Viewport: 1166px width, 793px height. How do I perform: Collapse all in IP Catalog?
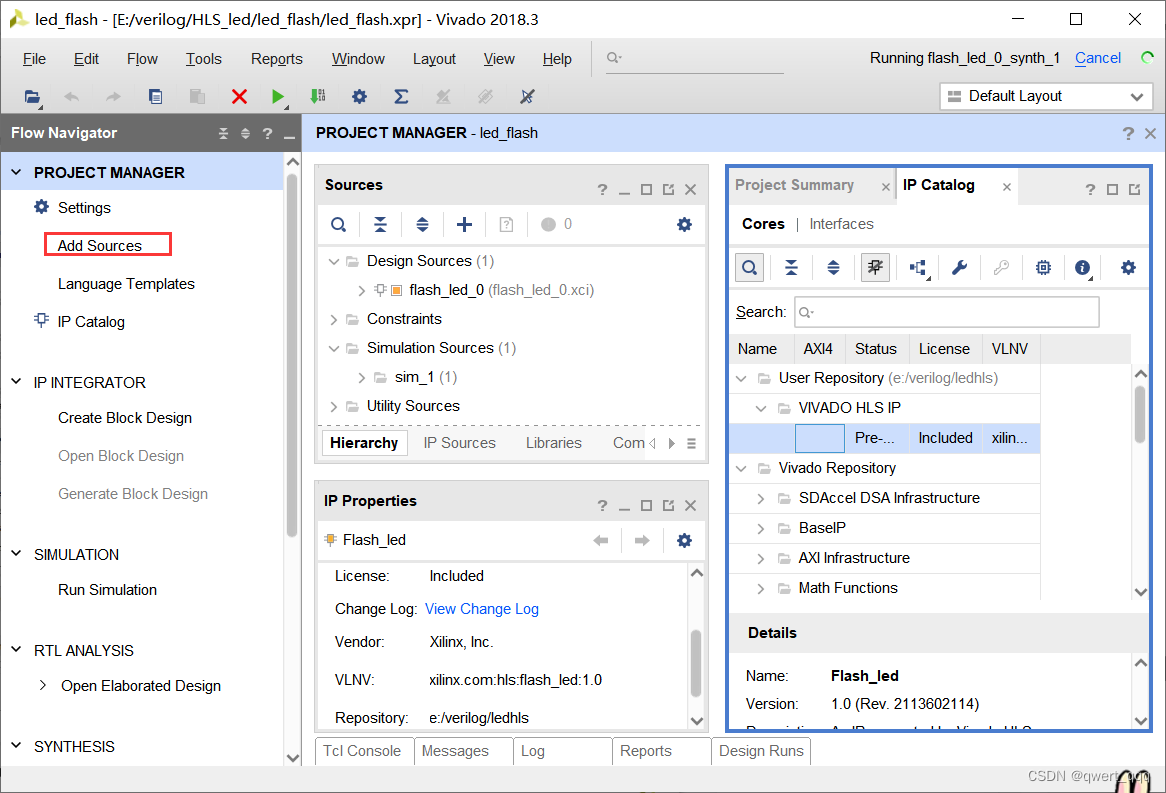(x=791, y=268)
